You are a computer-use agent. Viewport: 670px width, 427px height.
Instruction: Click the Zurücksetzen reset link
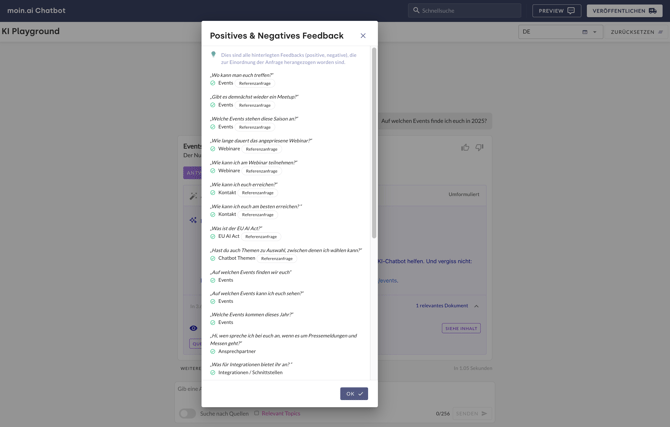tap(636, 32)
